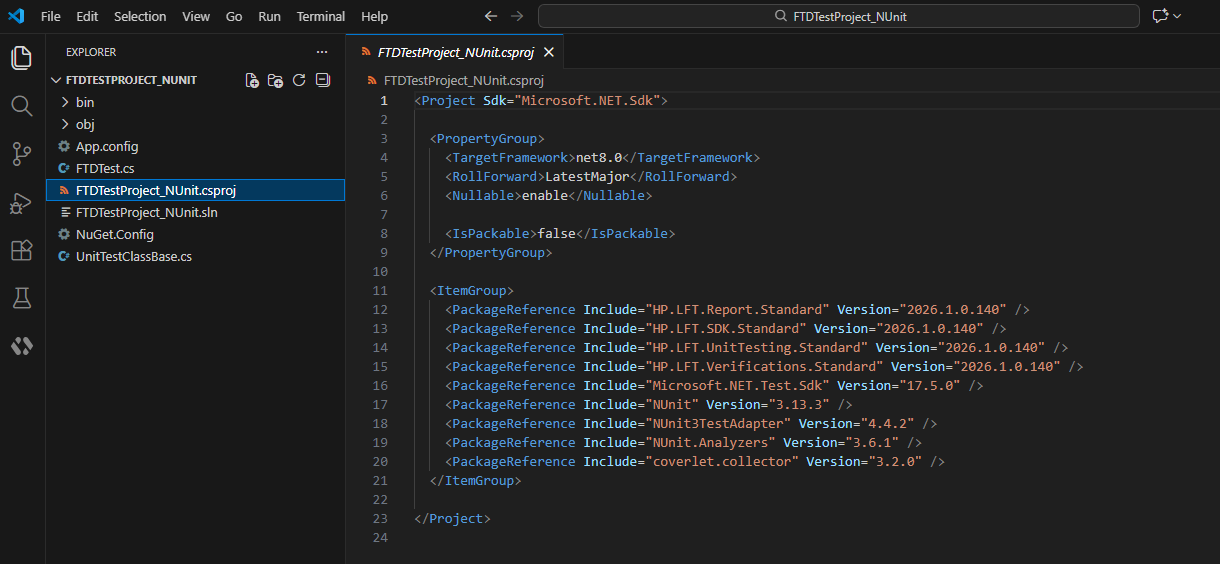Collapse the FTDTESTPROJECT_NUNIT root section

(57, 80)
